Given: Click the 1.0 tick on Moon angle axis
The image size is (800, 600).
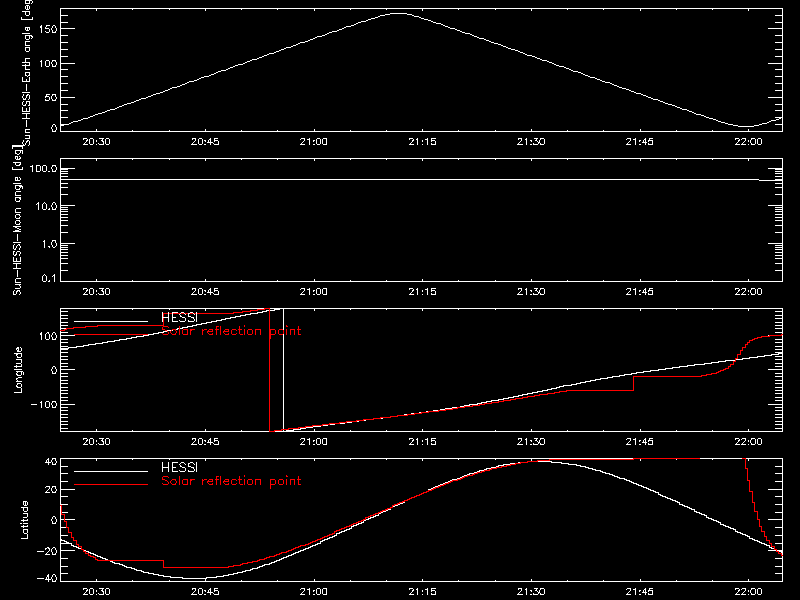Looking at the screenshot, I should (x=49, y=244).
